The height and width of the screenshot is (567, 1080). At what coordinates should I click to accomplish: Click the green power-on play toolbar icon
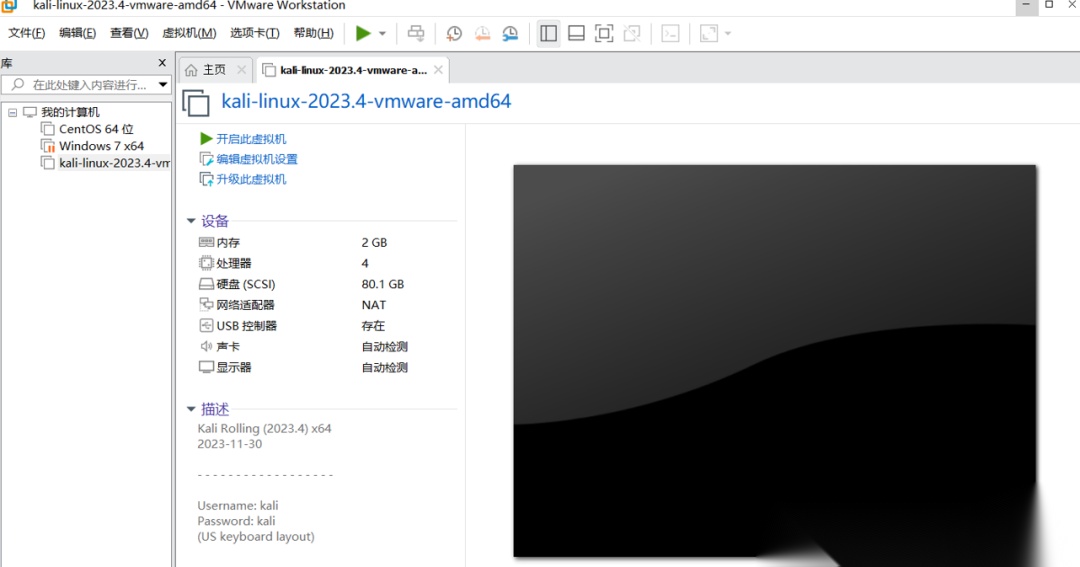point(363,33)
